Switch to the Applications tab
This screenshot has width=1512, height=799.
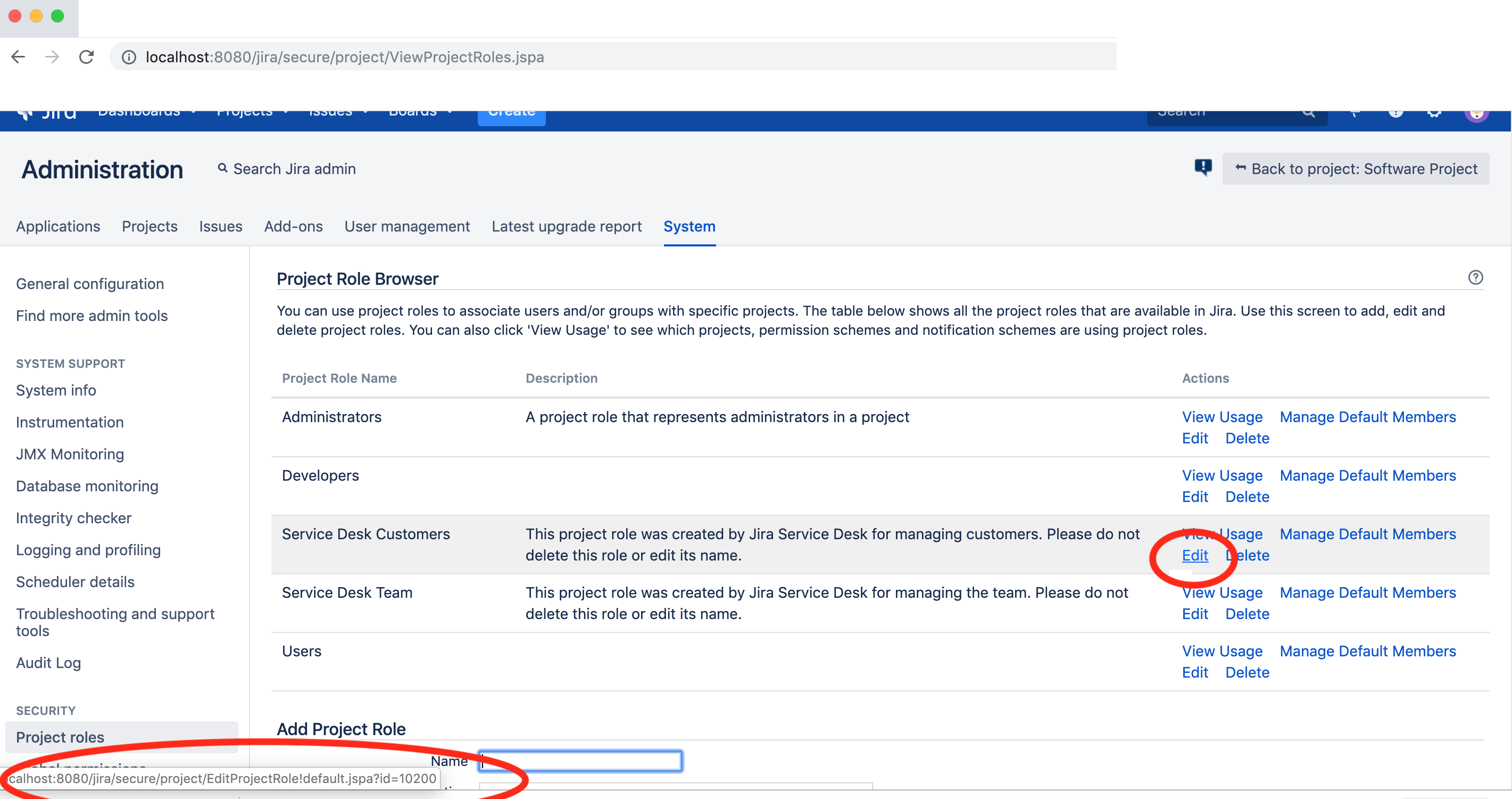(58, 226)
